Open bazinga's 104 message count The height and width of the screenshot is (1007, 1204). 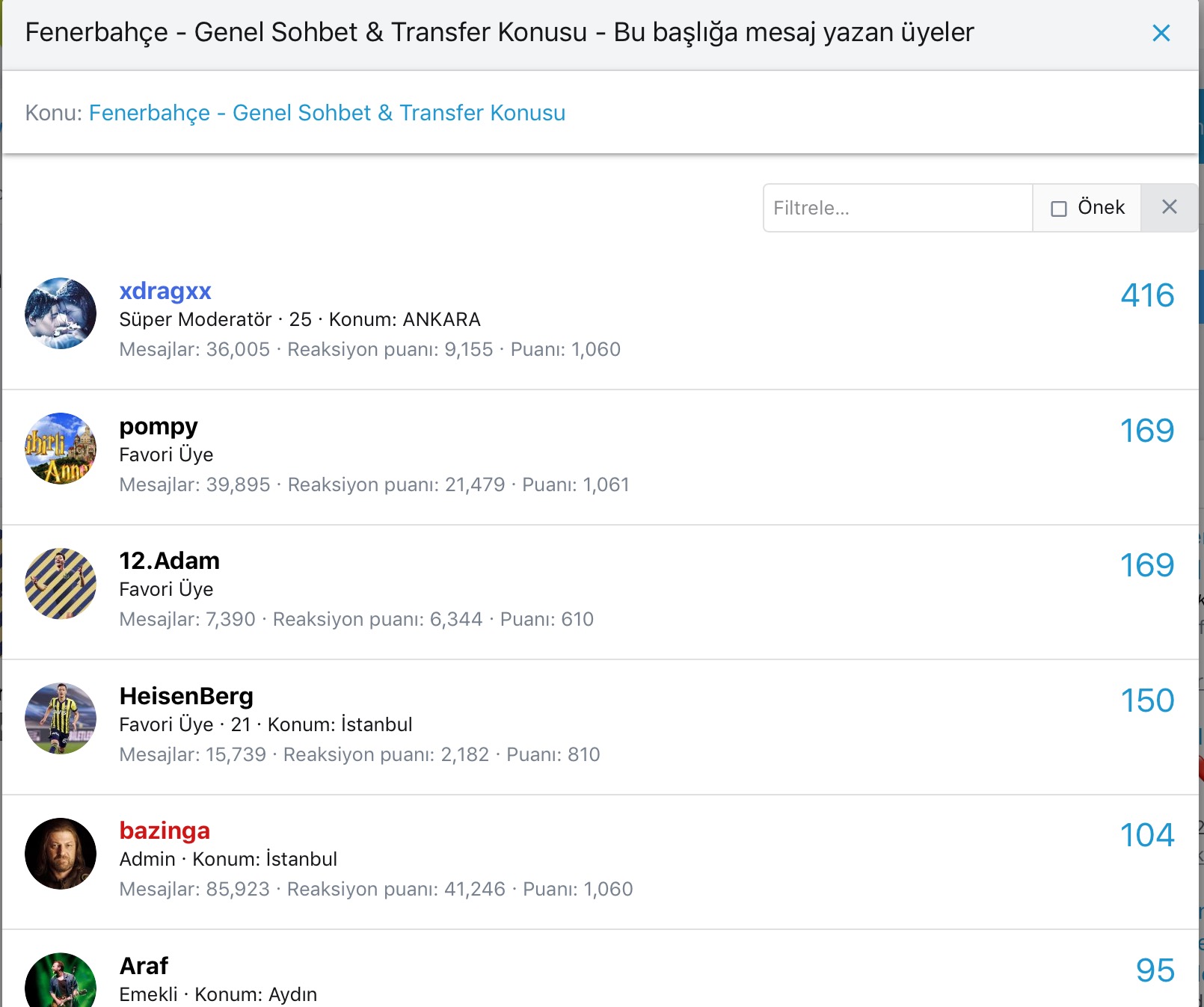pos(1146,835)
